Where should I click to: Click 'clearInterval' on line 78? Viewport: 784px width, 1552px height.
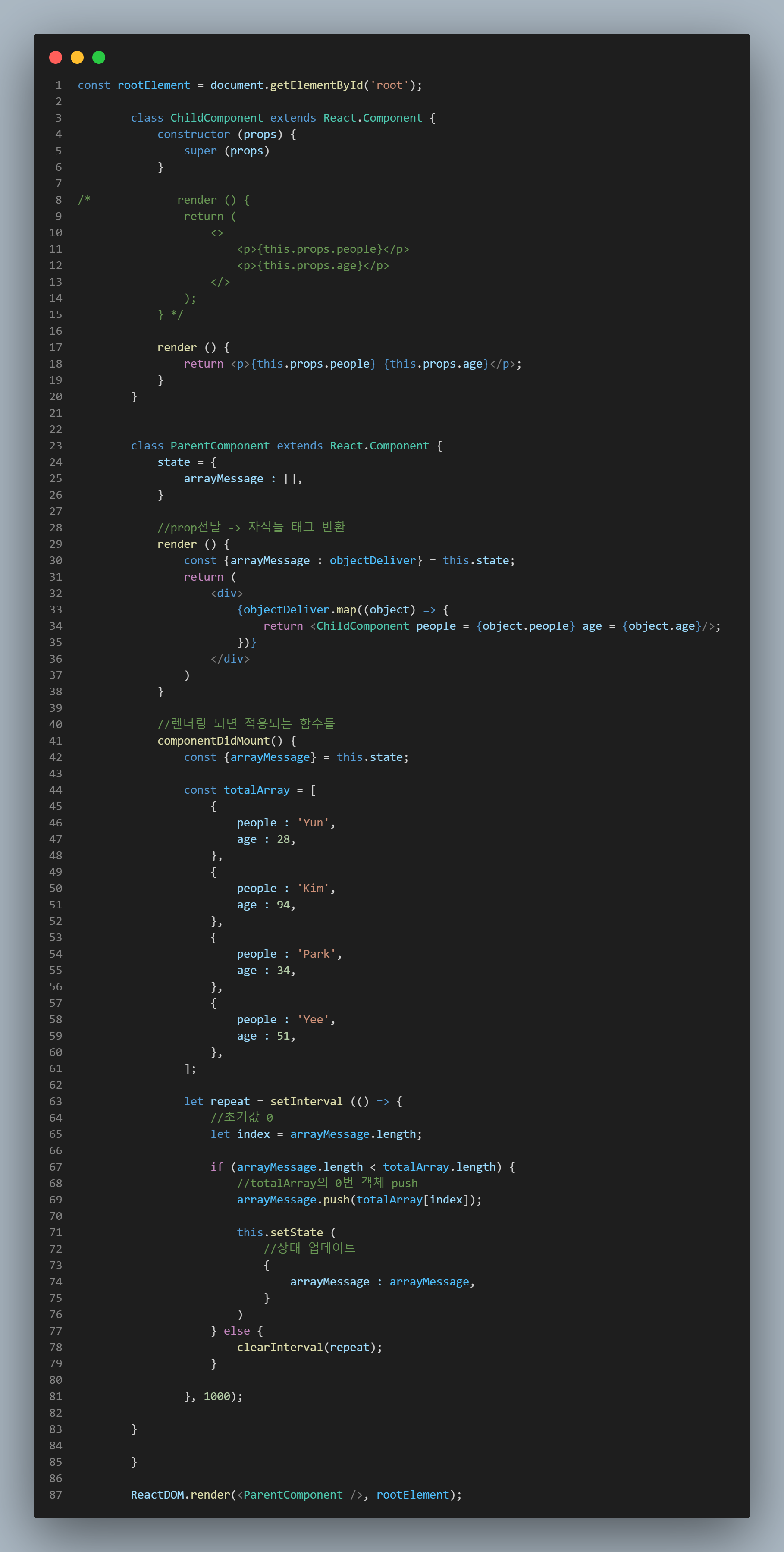tap(280, 1347)
